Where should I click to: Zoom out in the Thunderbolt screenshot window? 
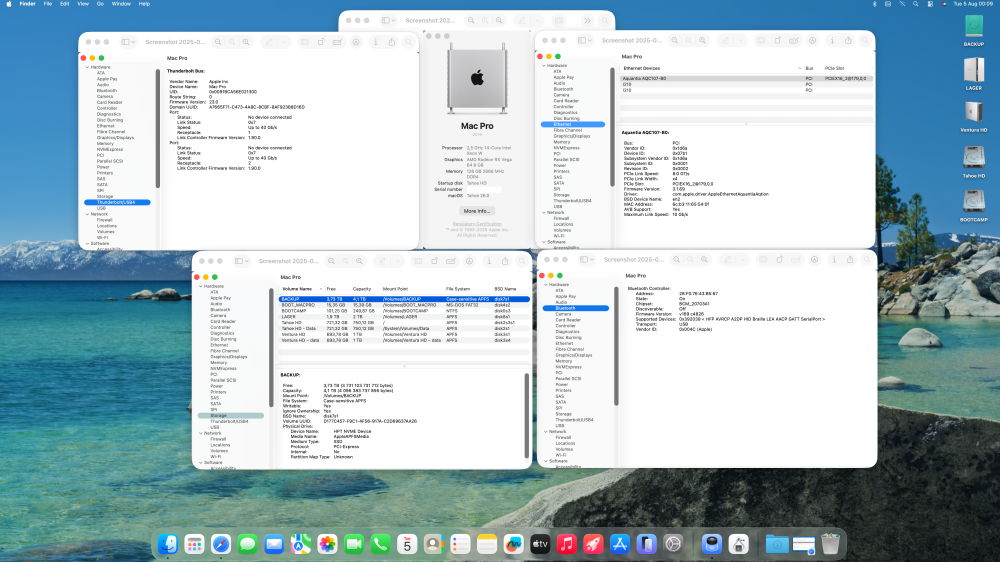click(218, 42)
